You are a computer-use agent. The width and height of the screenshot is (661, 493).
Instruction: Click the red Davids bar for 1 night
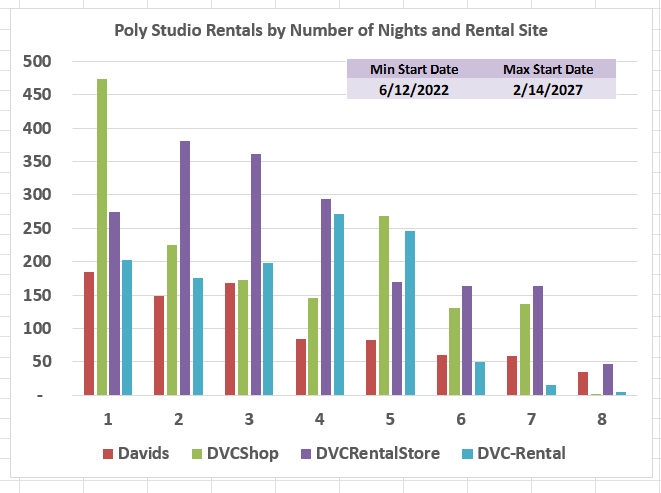click(89, 334)
